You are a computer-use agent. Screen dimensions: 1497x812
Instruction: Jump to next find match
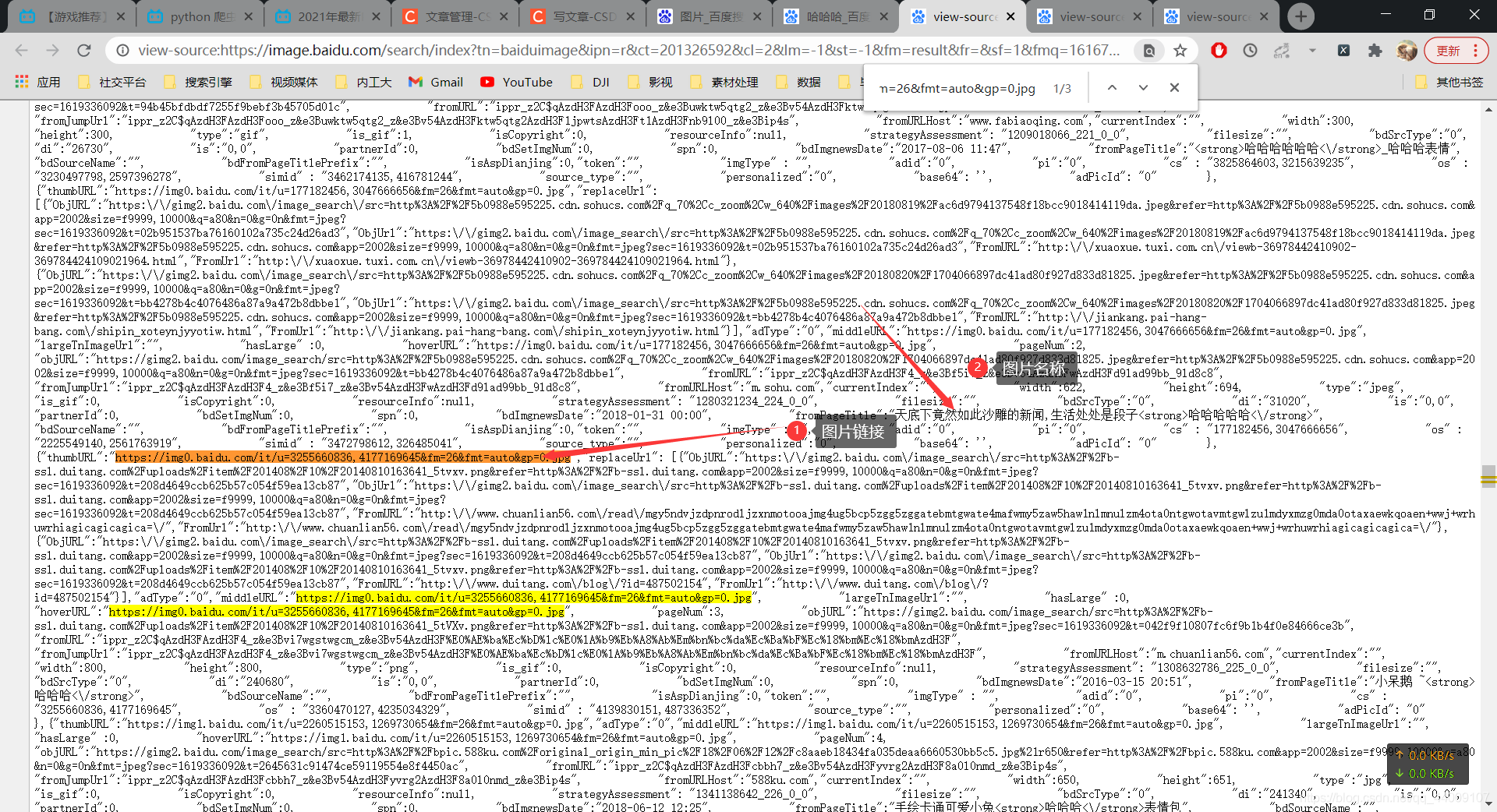[x=1143, y=88]
